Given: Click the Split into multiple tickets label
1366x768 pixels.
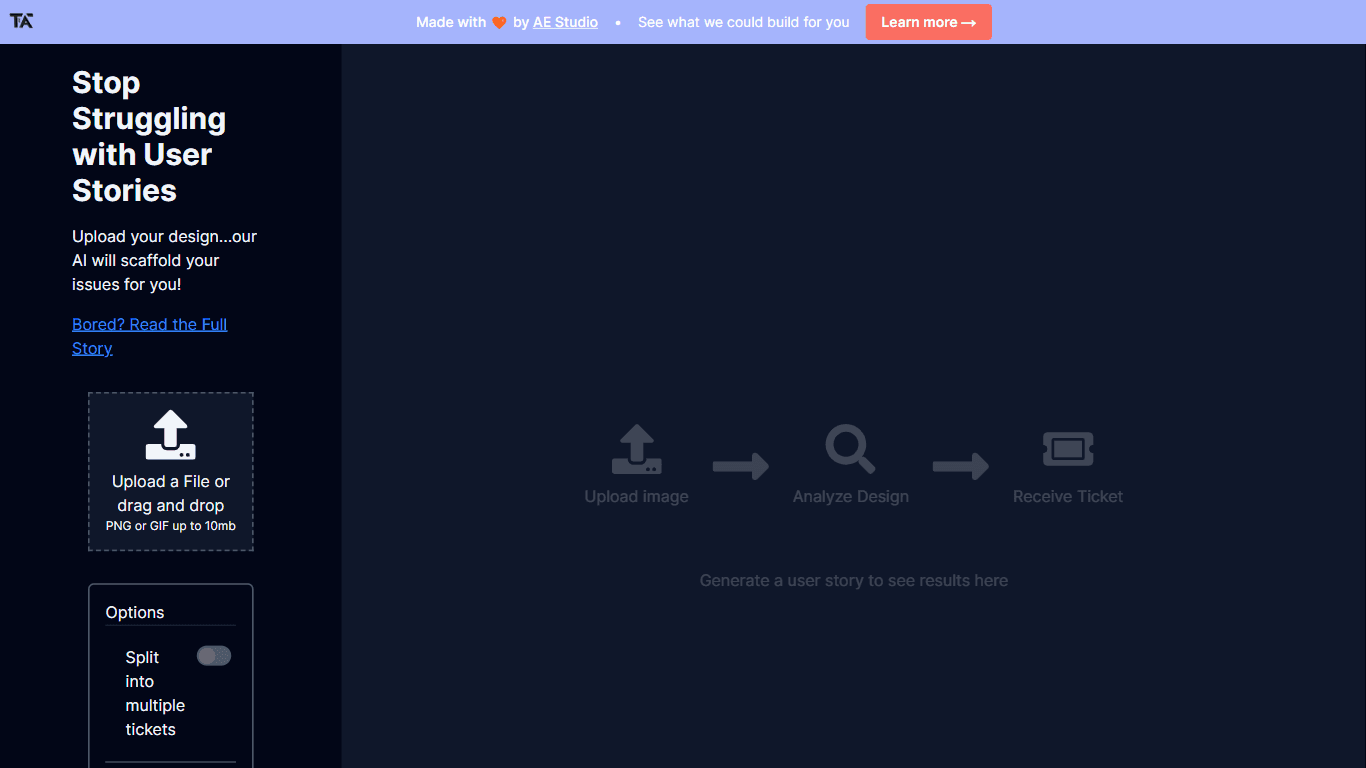Looking at the screenshot, I should point(155,693).
